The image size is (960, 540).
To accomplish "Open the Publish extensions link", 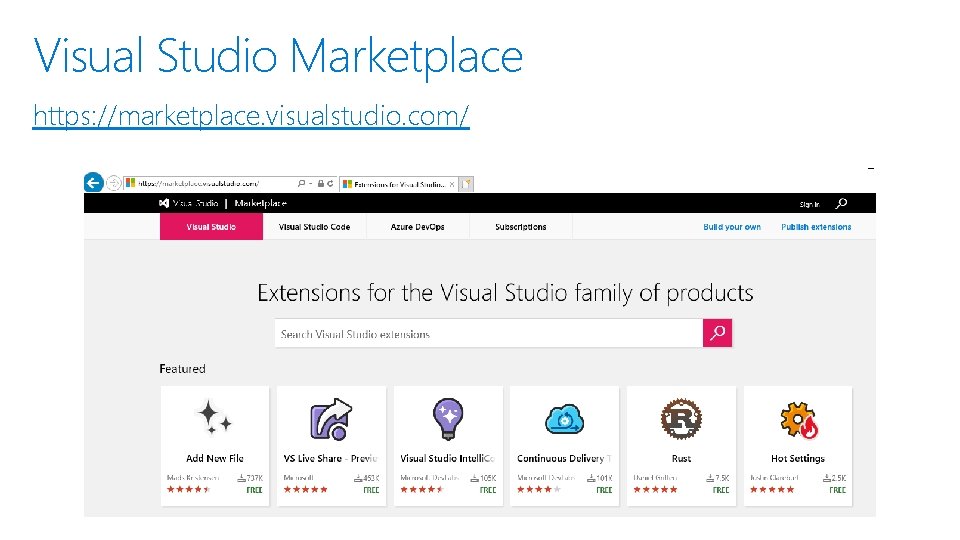I will (816, 227).
